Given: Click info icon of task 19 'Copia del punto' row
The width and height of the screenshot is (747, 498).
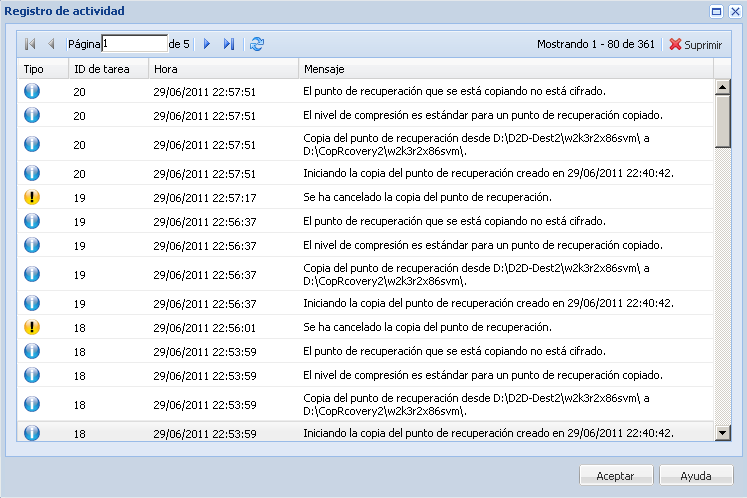Looking at the screenshot, I should (x=32, y=274).
